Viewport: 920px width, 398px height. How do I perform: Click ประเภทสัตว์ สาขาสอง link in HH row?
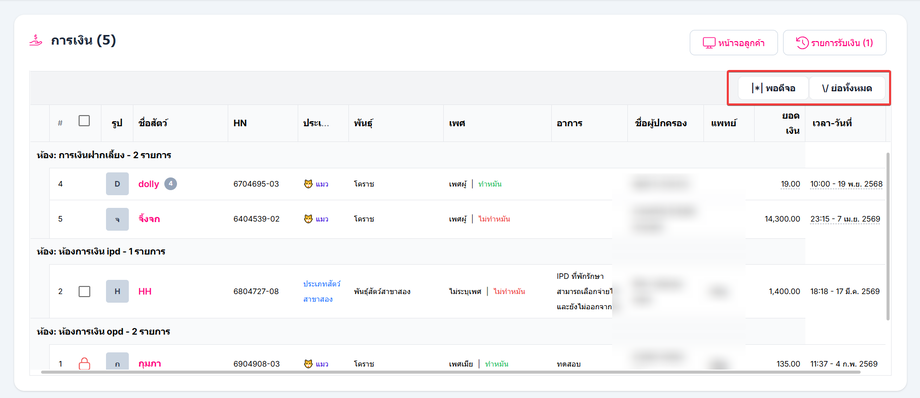point(322,291)
